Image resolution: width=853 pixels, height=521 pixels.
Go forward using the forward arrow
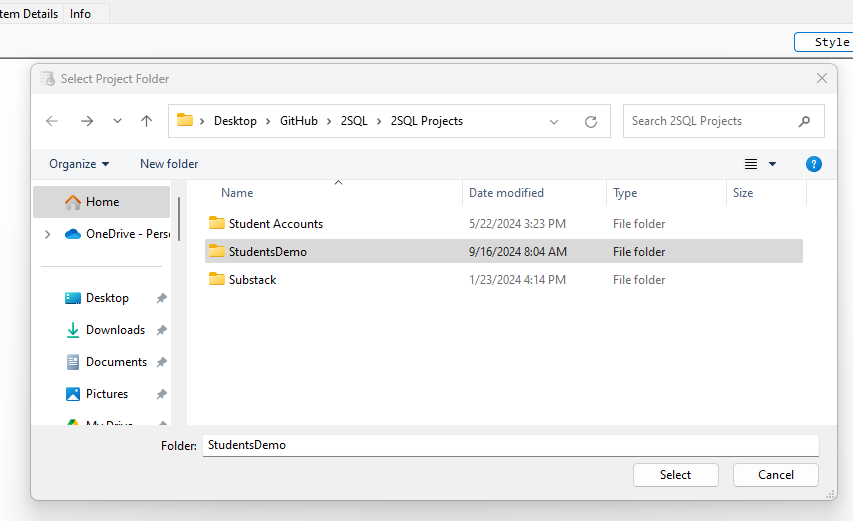(86, 121)
